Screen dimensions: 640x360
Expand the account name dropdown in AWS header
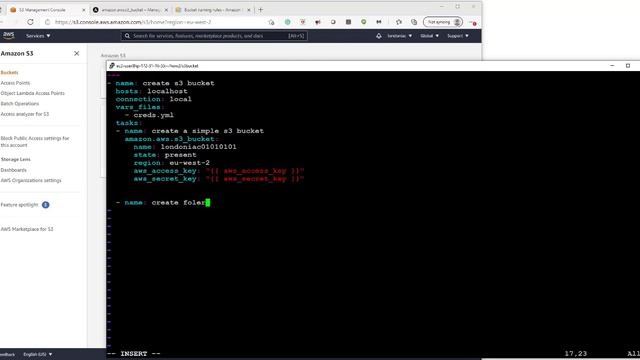click(x=399, y=36)
